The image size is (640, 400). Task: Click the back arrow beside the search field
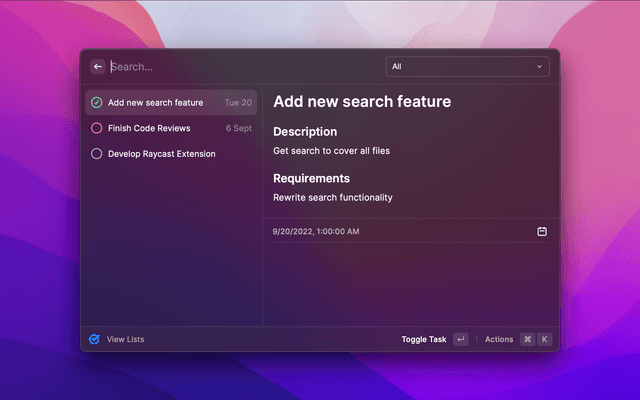(98, 67)
